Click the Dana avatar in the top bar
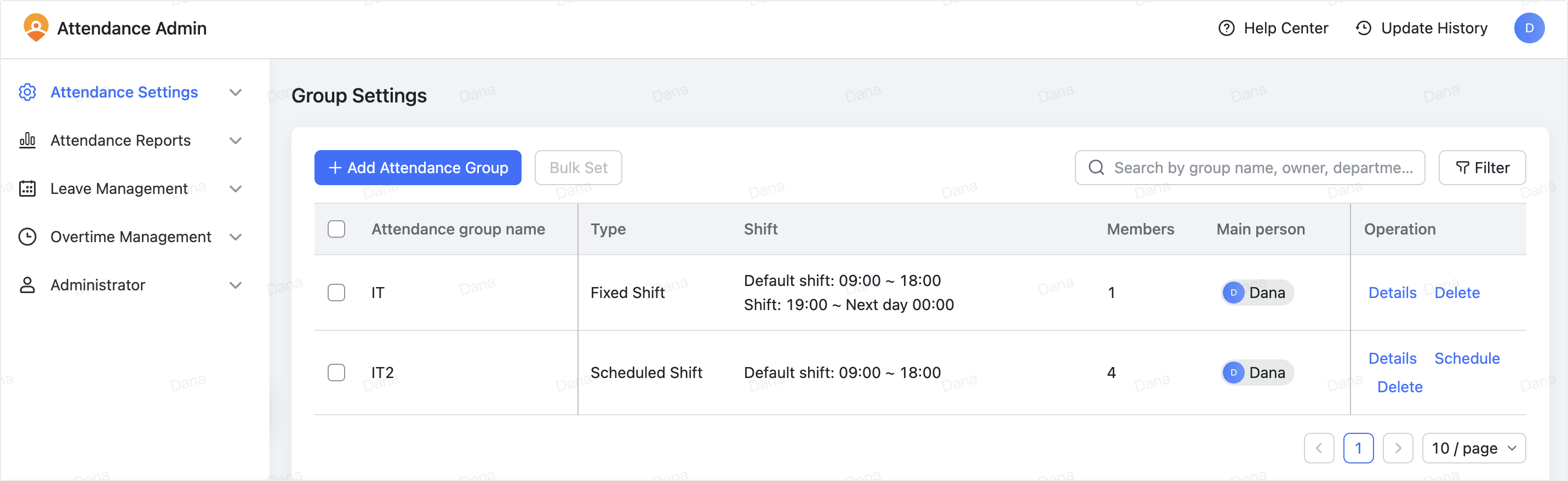Image resolution: width=1568 pixels, height=481 pixels. point(1530,27)
